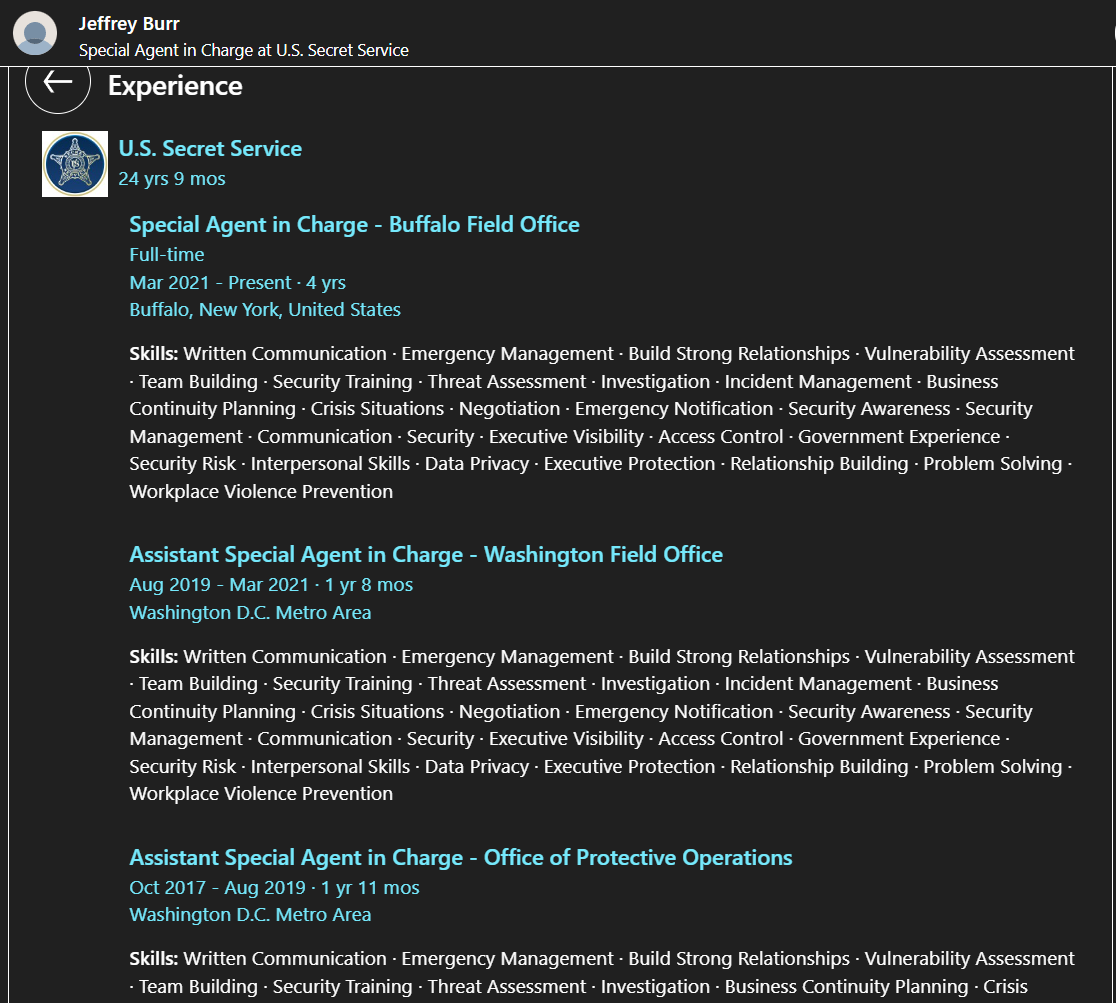Click the back arrow beside Experience
The width and height of the screenshot is (1116, 1003).
coord(58,82)
